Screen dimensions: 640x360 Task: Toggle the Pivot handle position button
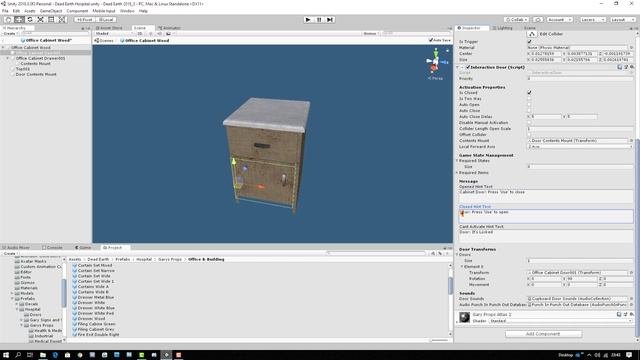tap(85, 20)
